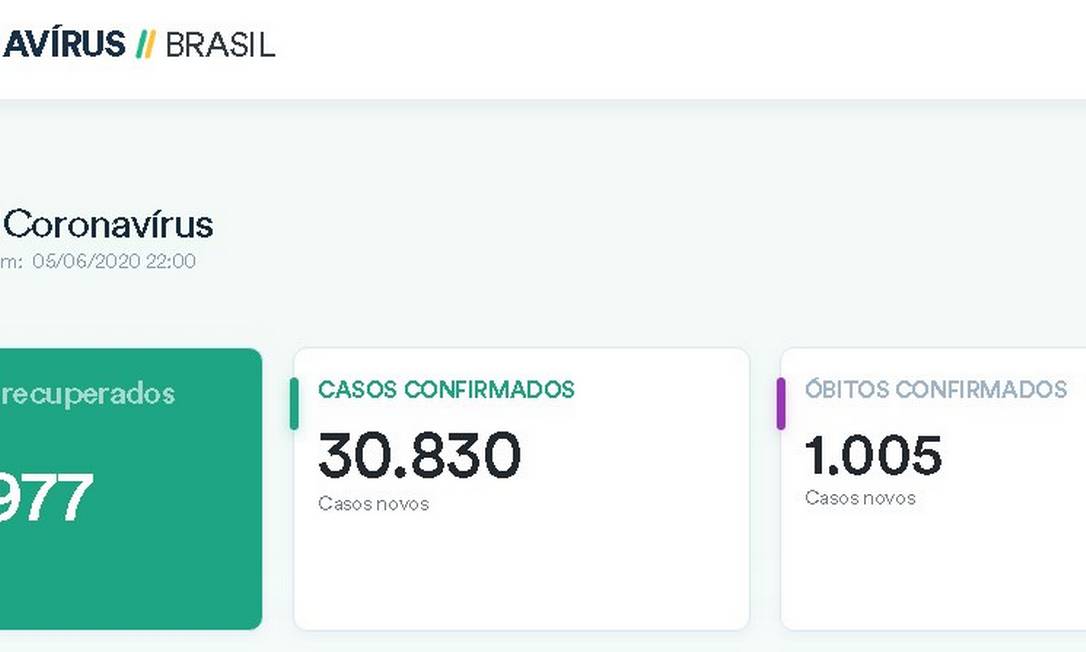Open the ÓBITOS CONFIRMADOS heading

[936, 390]
